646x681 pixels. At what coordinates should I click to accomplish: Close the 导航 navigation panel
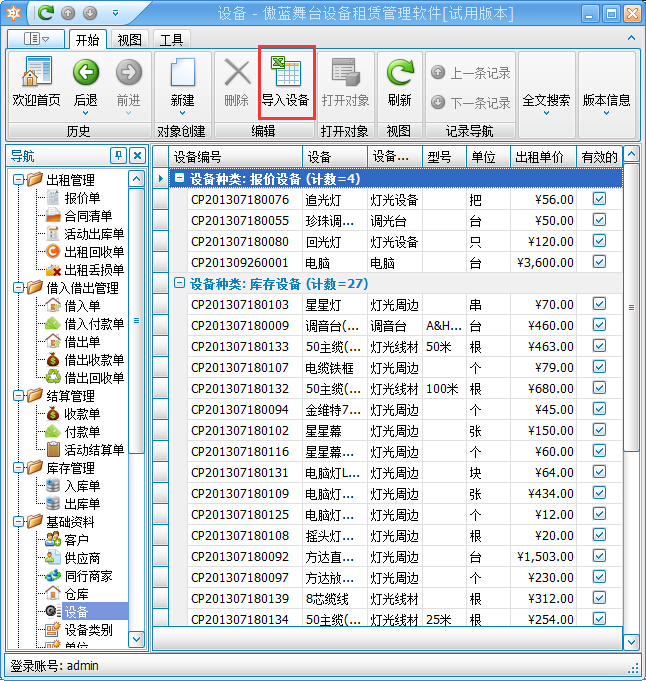click(x=137, y=155)
